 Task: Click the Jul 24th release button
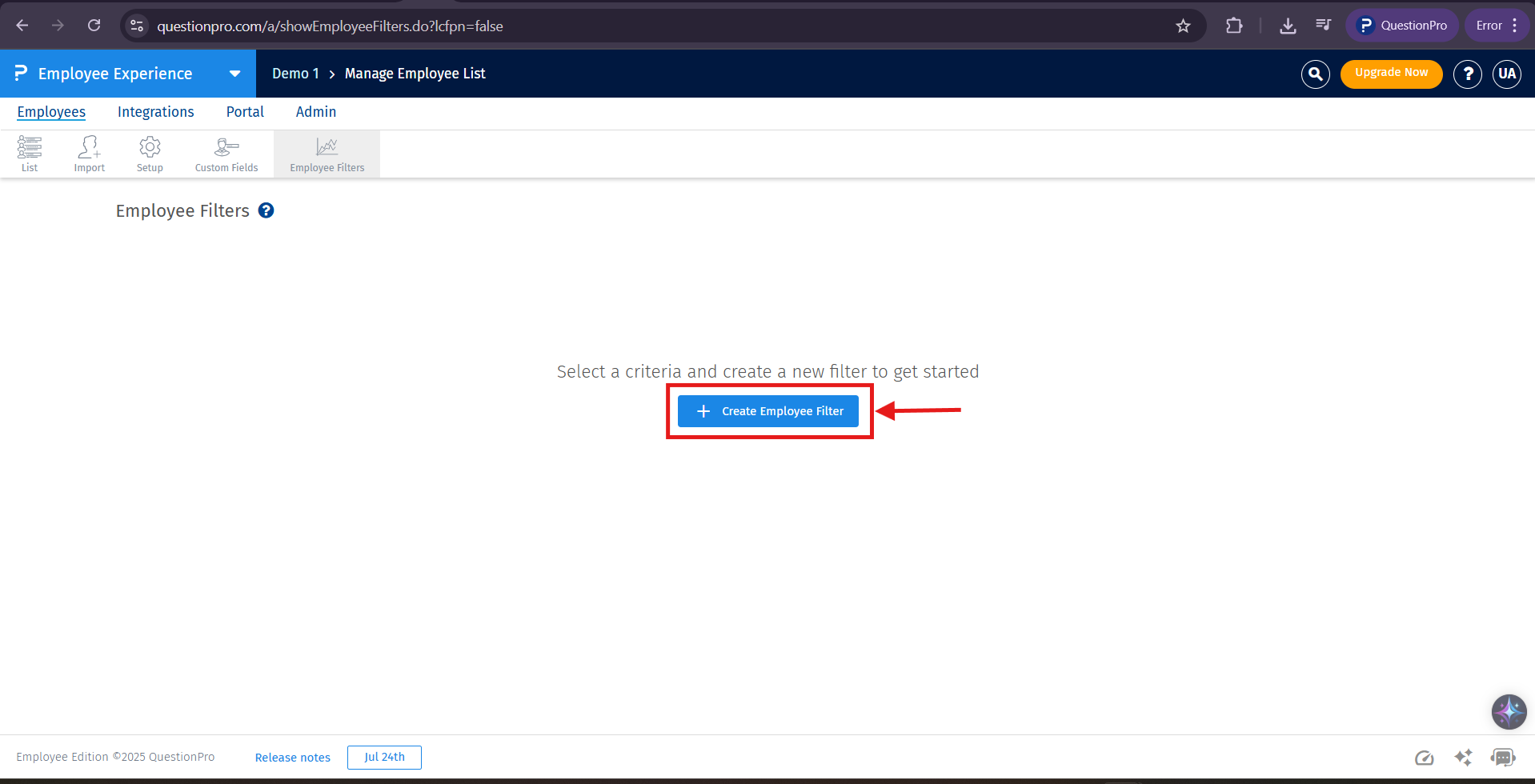pos(384,758)
